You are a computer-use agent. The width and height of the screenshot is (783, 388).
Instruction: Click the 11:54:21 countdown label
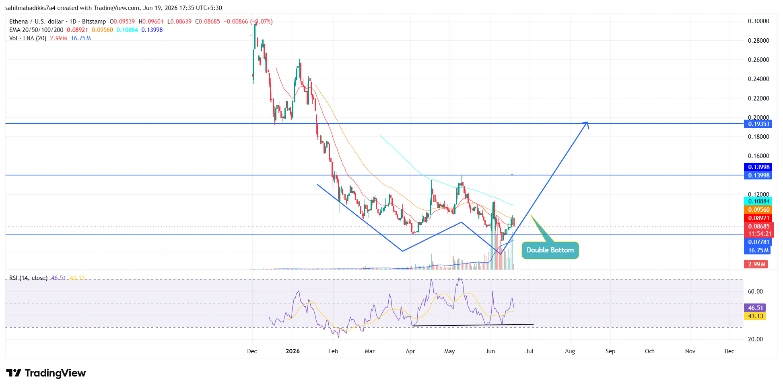tap(758, 233)
